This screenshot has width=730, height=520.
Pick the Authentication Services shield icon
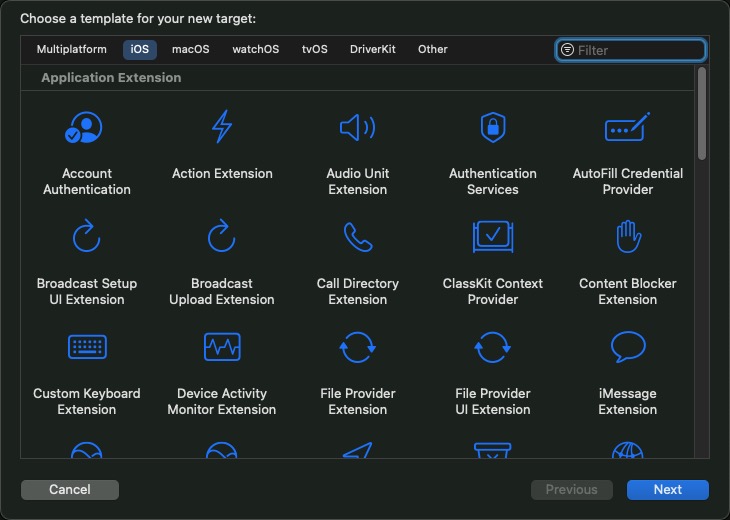493,127
